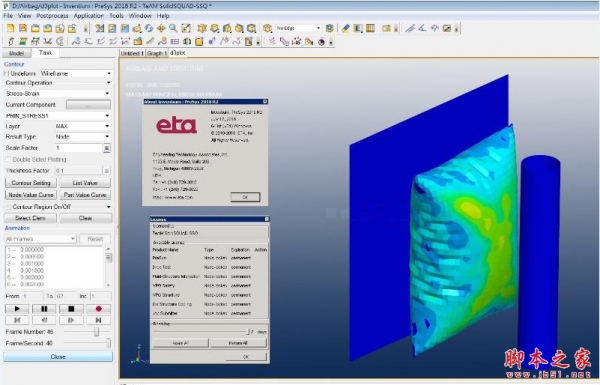Click the arc/radius measure icon
The image size is (600, 385).
point(434,28)
